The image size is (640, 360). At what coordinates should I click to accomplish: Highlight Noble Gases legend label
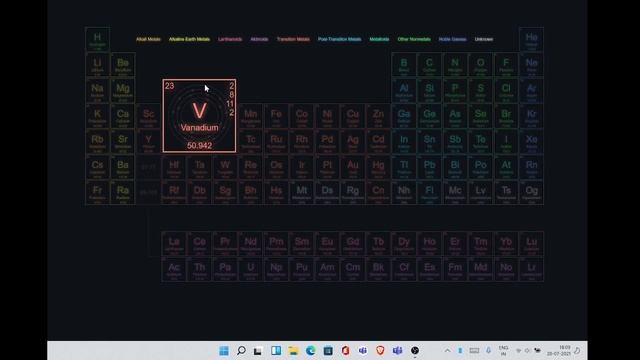(452, 39)
